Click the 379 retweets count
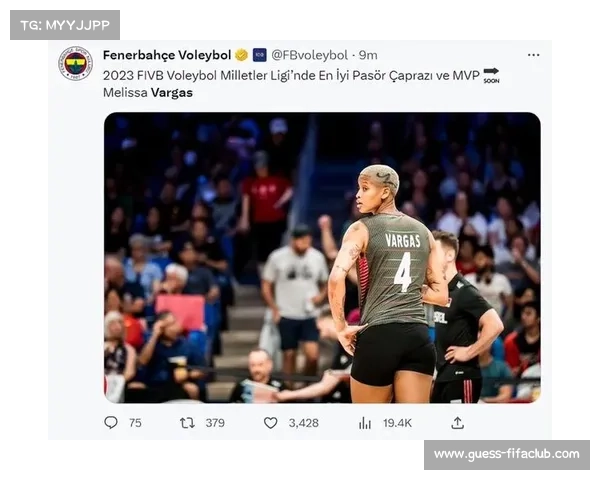The width and height of the screenshot is (600, 480). (215, 423)
